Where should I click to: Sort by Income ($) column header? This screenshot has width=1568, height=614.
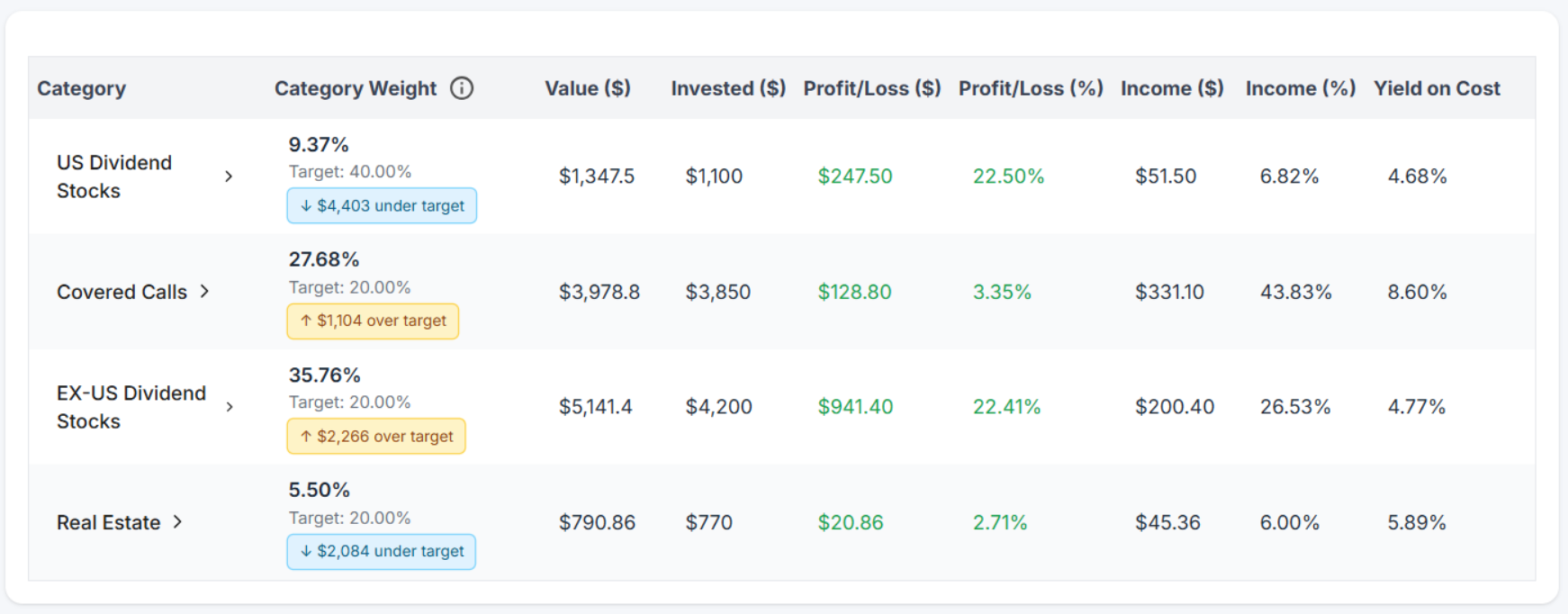(1172, 88)
